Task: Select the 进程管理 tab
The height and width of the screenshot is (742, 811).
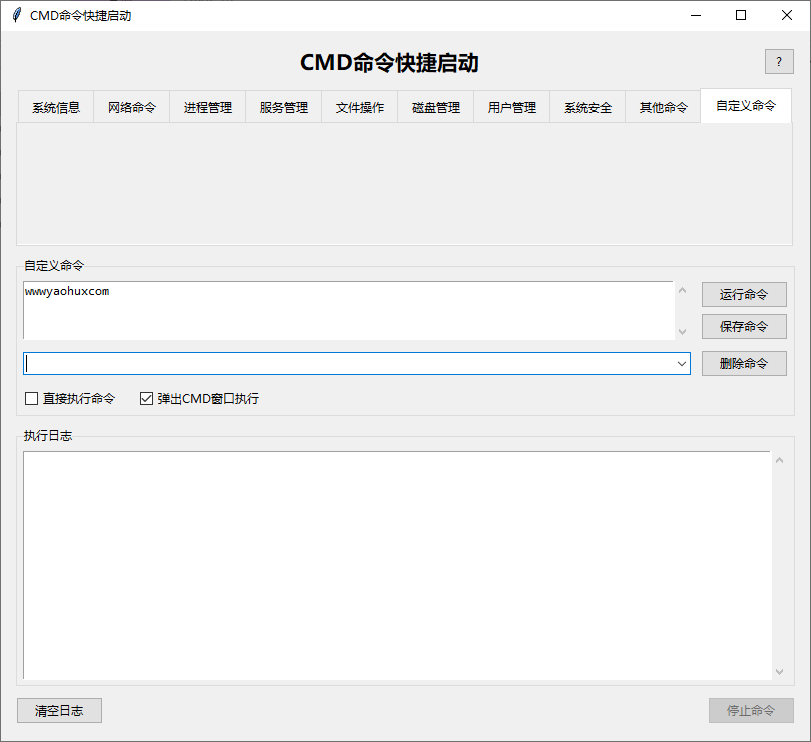Action: [207, 106]
